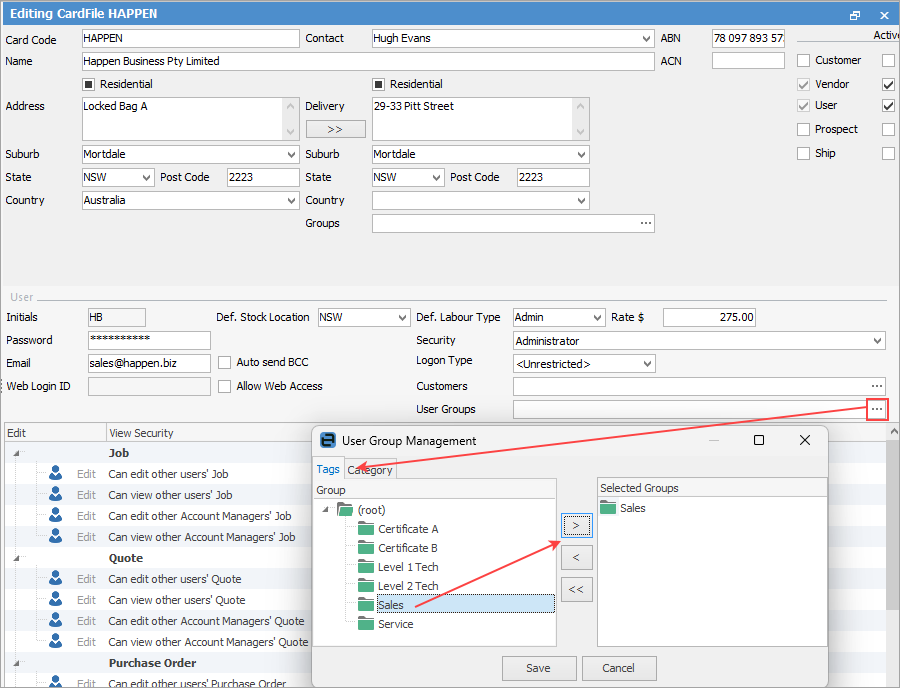Click the Email input field

pyautogui.click(x=149, y=363)
